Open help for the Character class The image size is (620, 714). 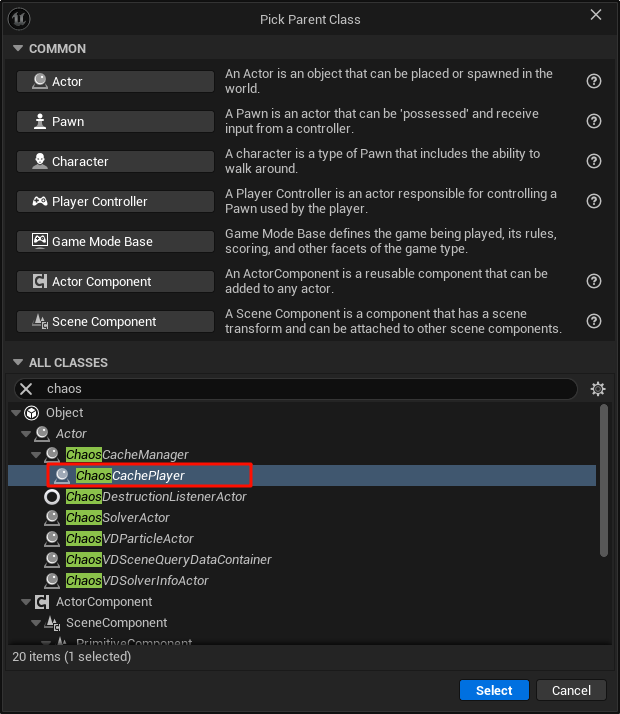pos(594,161)
